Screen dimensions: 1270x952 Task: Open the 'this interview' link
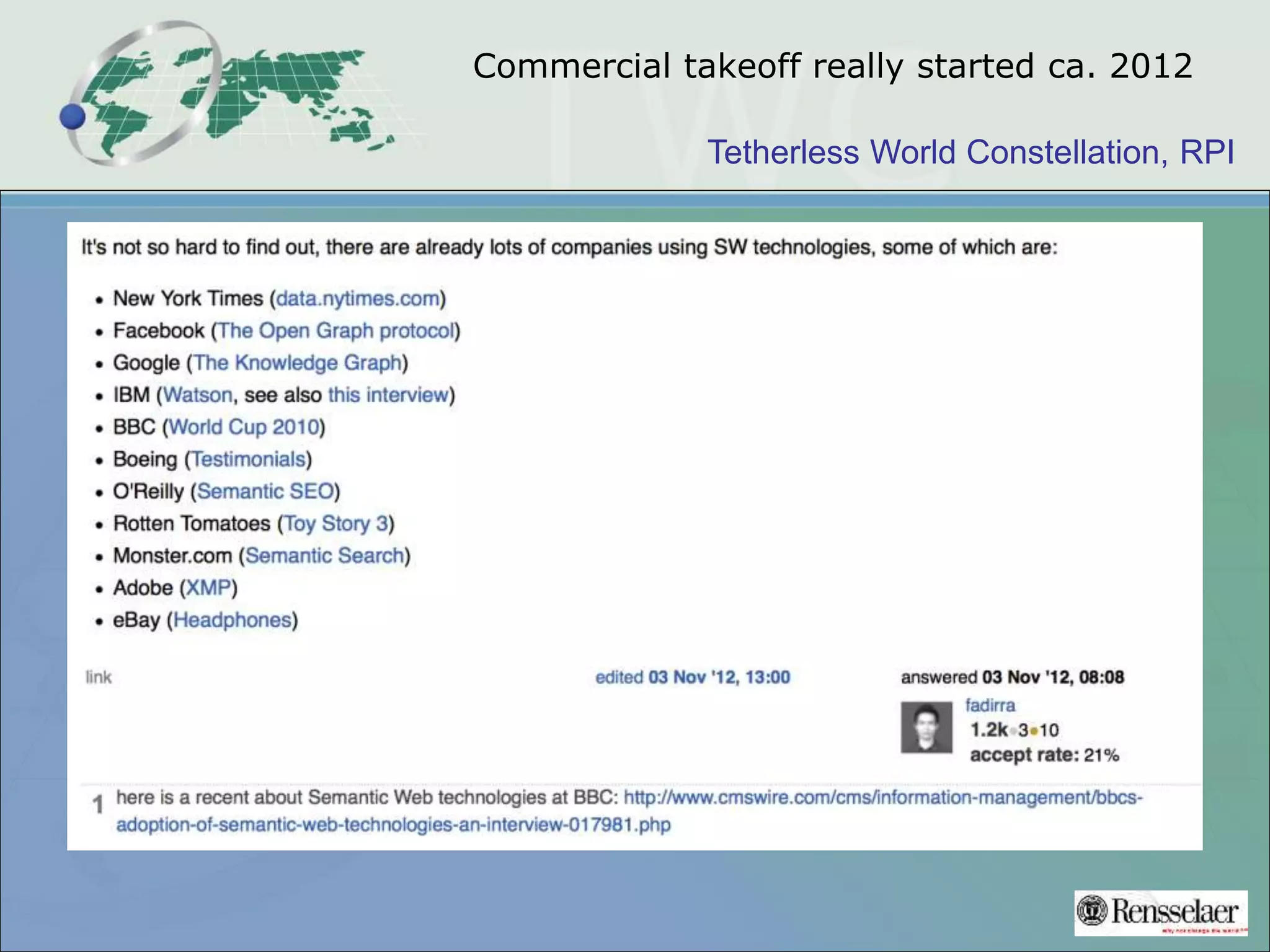(x=388, y=395)
